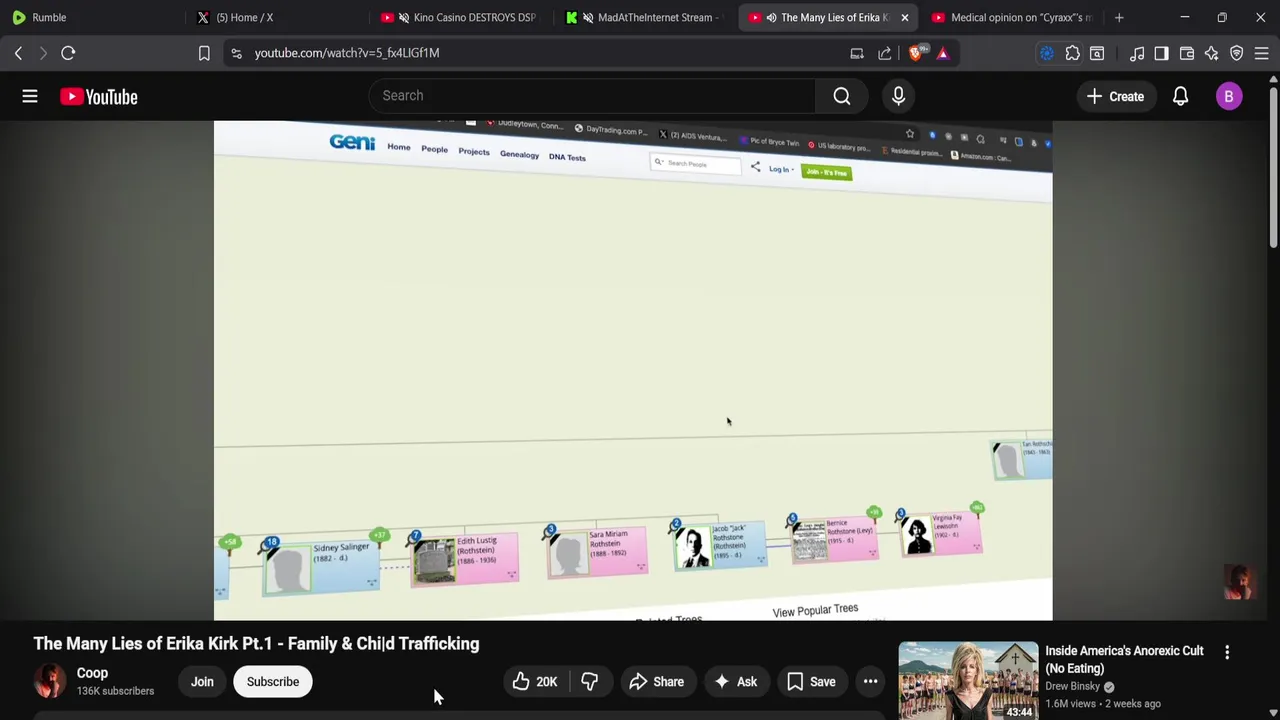
Task: Open the address bar share icon
Action: click(885, 53)
